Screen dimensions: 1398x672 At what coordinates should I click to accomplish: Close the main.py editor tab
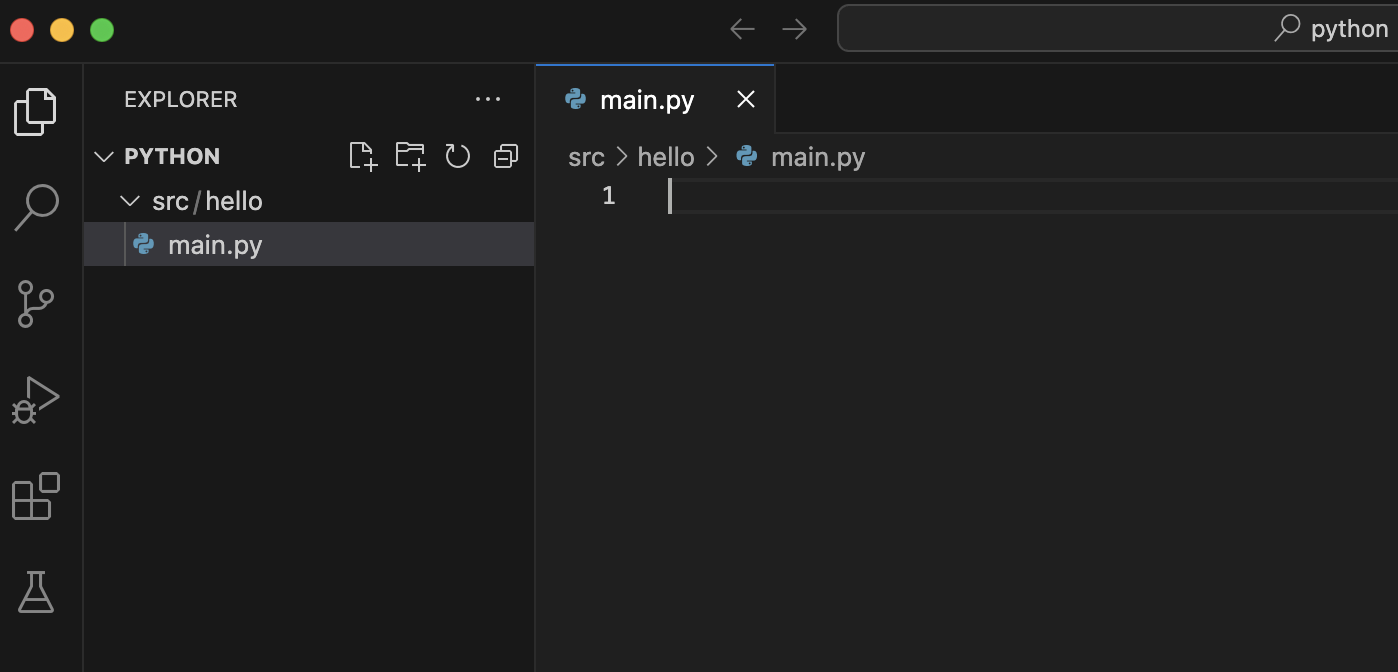point(746,99)
